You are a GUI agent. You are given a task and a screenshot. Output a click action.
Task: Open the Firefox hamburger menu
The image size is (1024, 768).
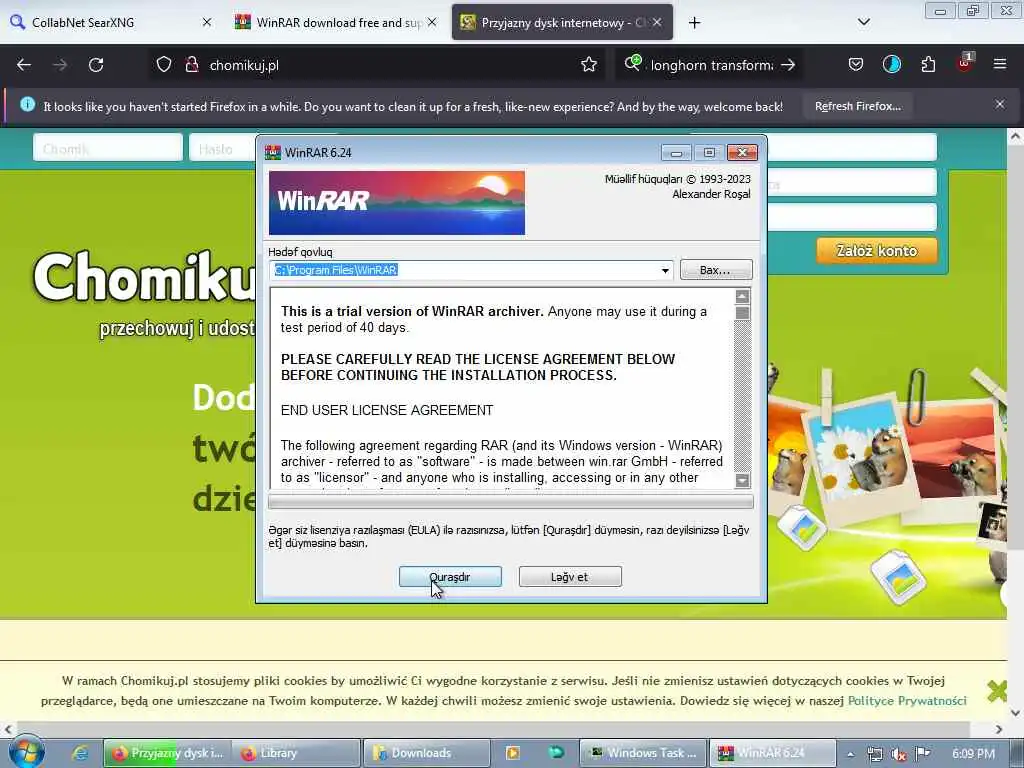1000,64
